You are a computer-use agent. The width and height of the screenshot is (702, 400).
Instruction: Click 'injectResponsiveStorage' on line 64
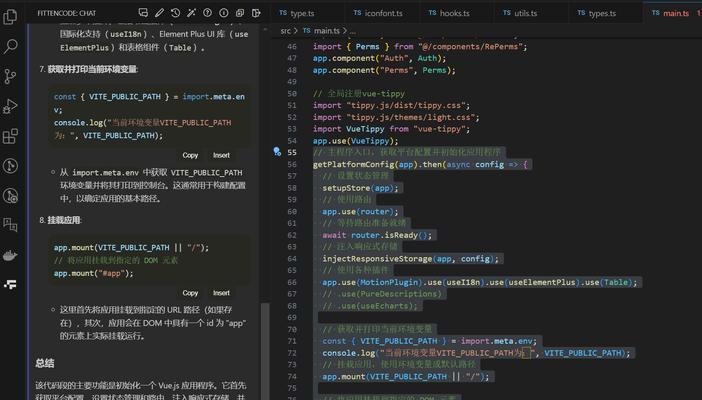(377, 258)
